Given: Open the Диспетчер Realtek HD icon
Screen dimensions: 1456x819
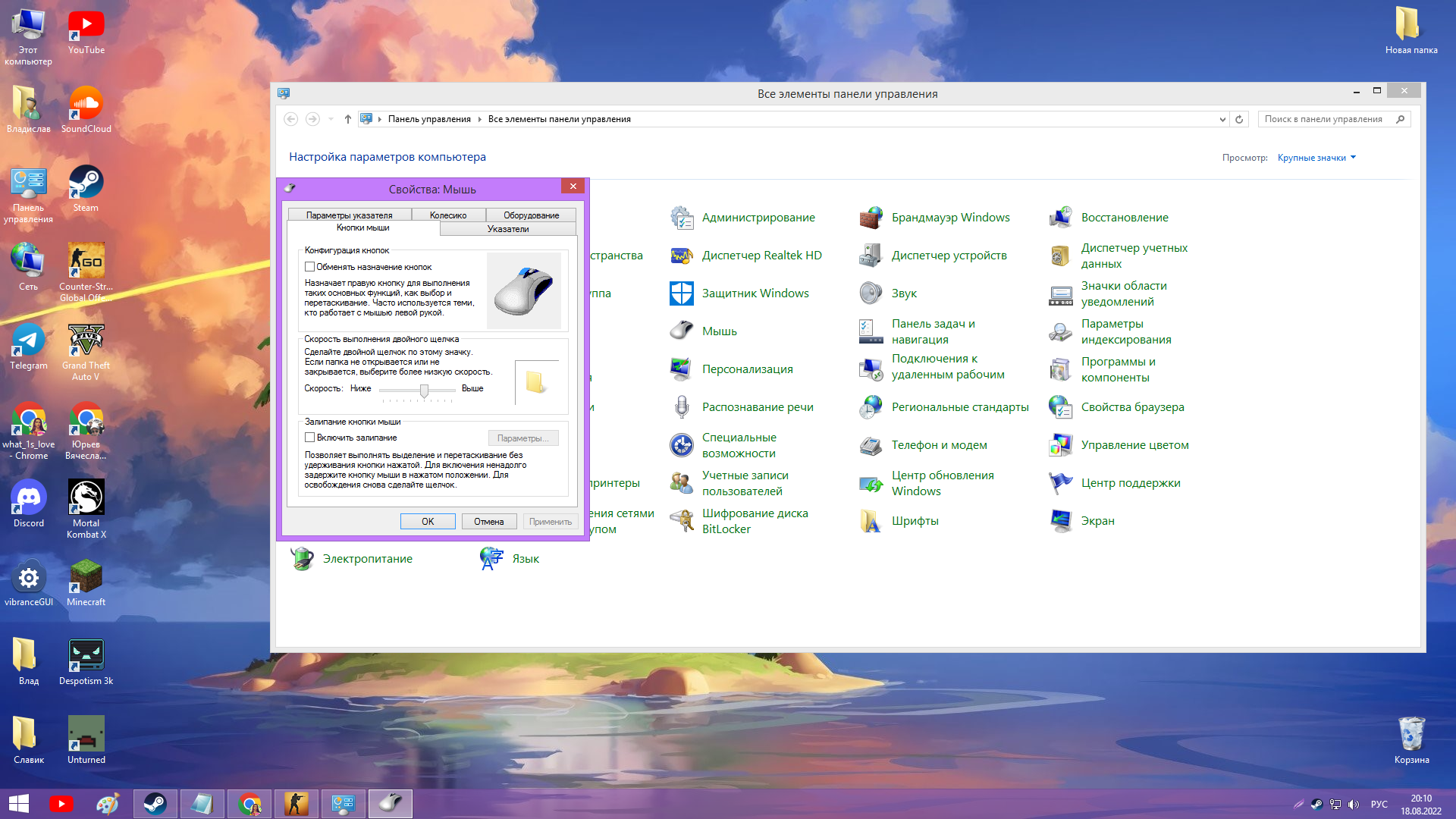Looking at the screenshot, I should [681, 256].
